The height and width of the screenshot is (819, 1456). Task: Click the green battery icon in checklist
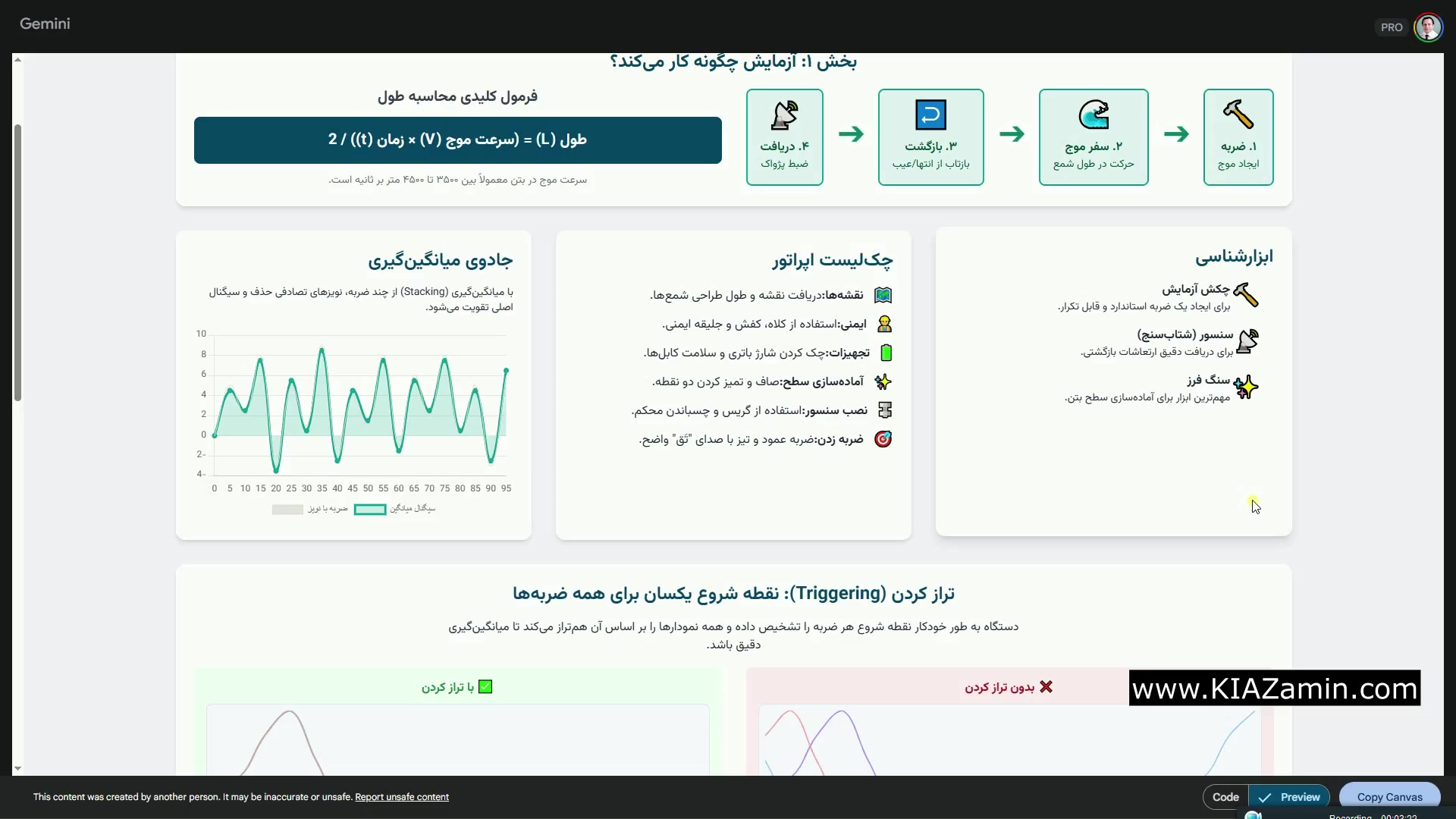click(x=886, y=353)
